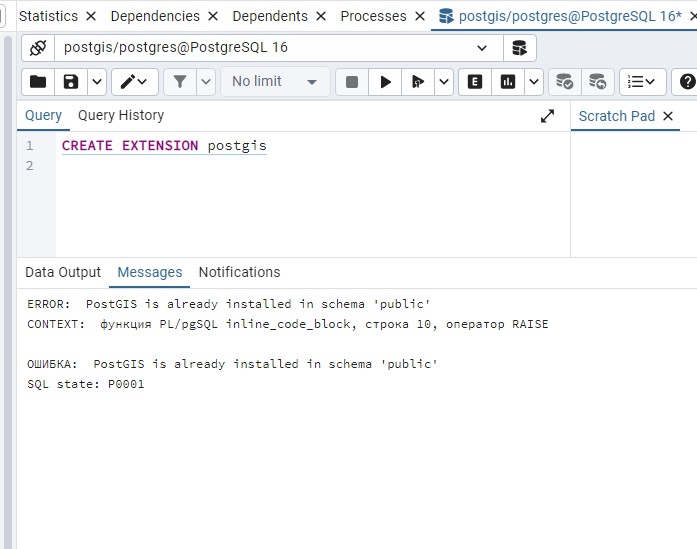
Task: Close the Statistics tab
Action: click(x=91, y=16)
